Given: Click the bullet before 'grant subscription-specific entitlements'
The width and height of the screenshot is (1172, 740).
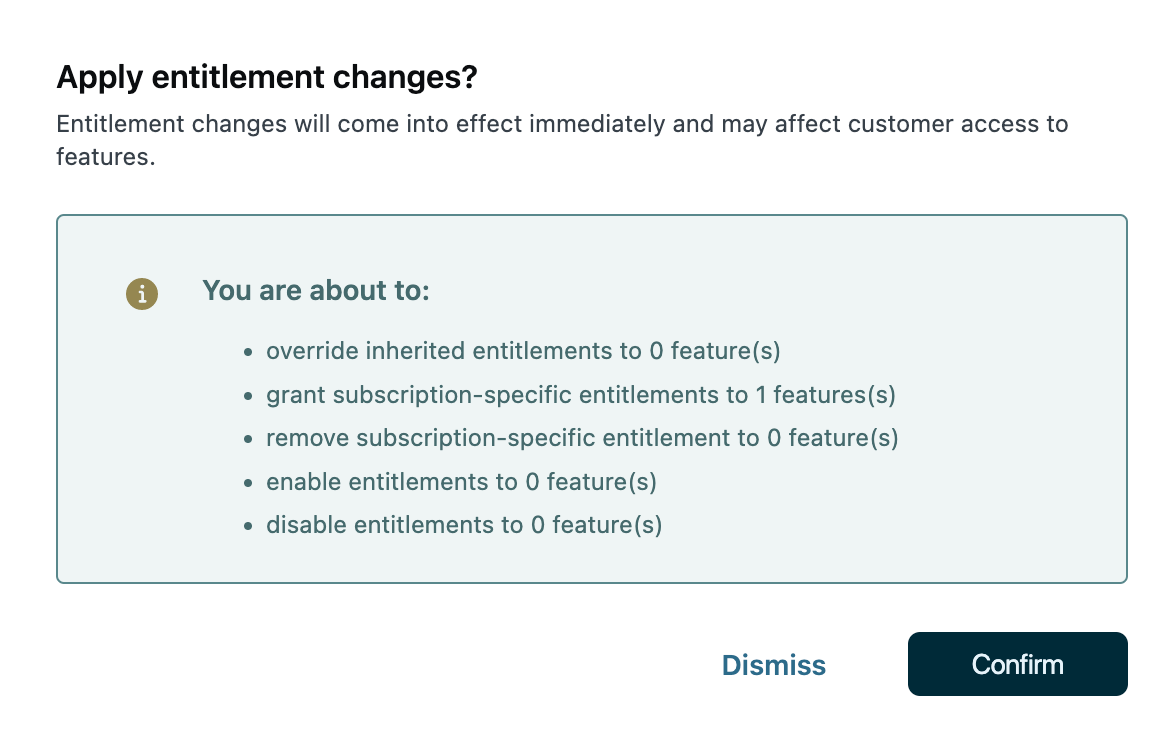Looking at the screenshot, I should 248,396.
